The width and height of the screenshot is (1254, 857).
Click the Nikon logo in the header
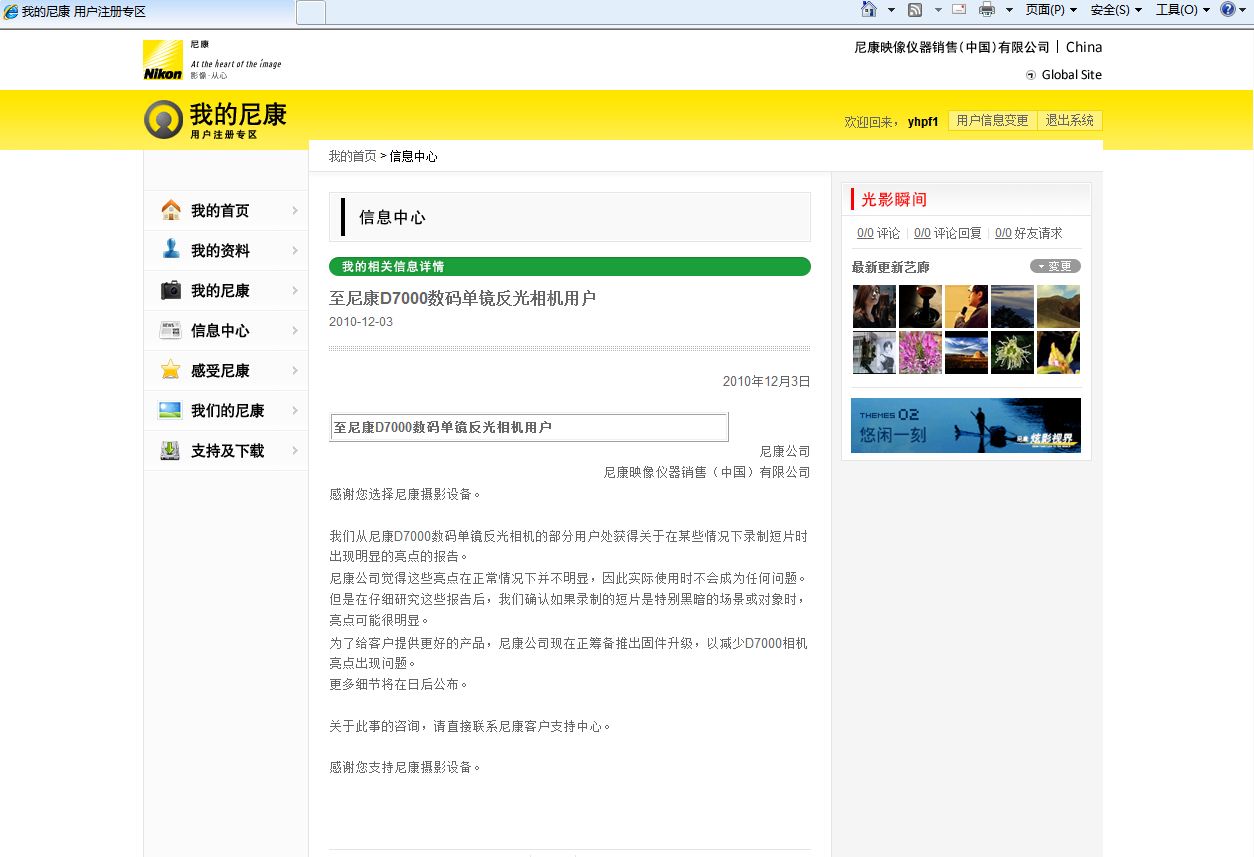point(163,60)
